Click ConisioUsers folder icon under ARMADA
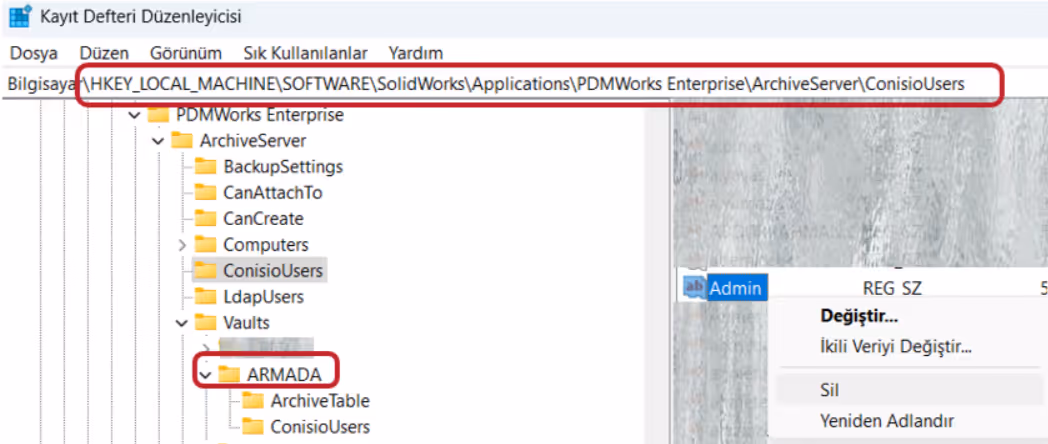This screenshot has width=1048, height=444. [x=253, y=427]
